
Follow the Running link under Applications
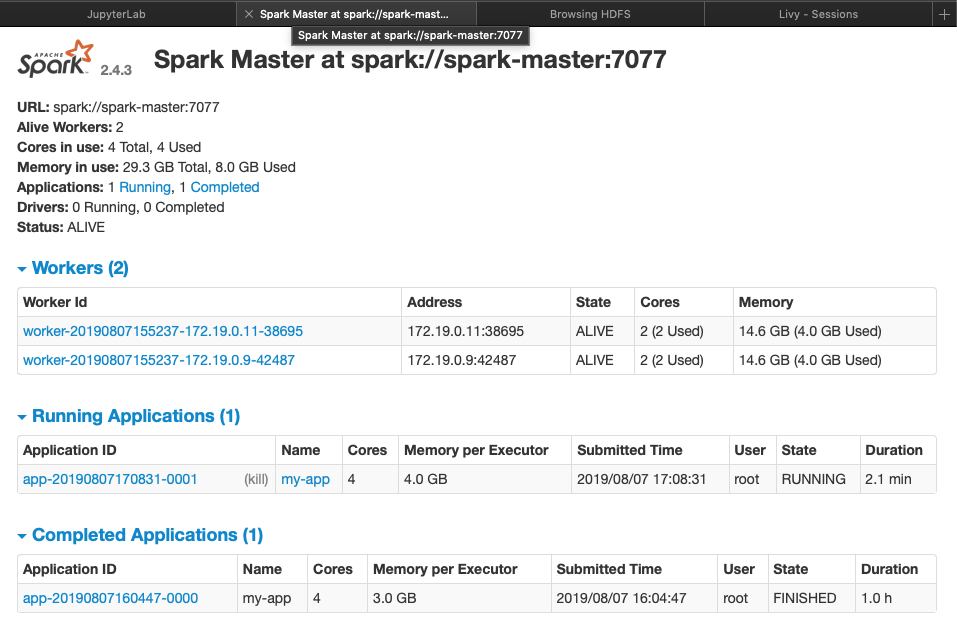[x=145, y=187]
